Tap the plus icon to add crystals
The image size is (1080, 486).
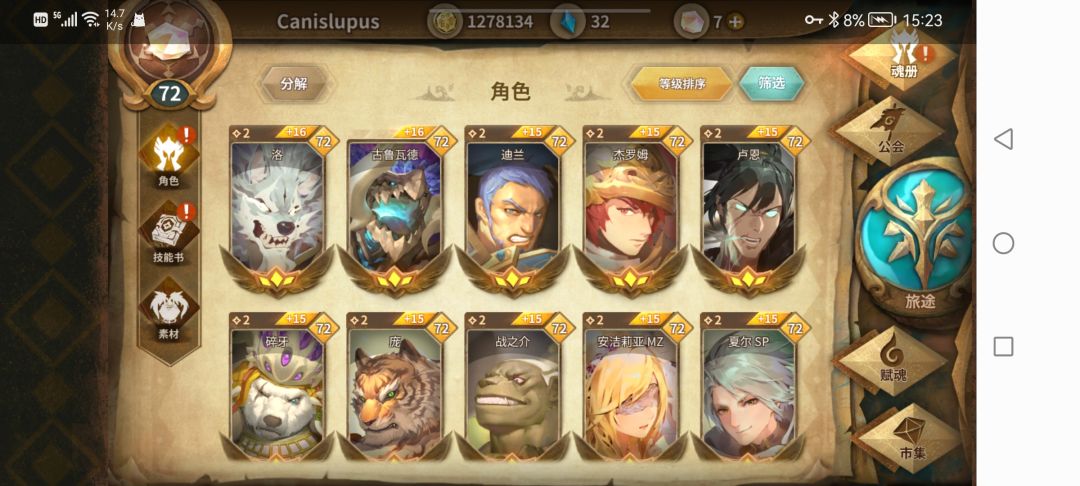[x=736, y=22]
